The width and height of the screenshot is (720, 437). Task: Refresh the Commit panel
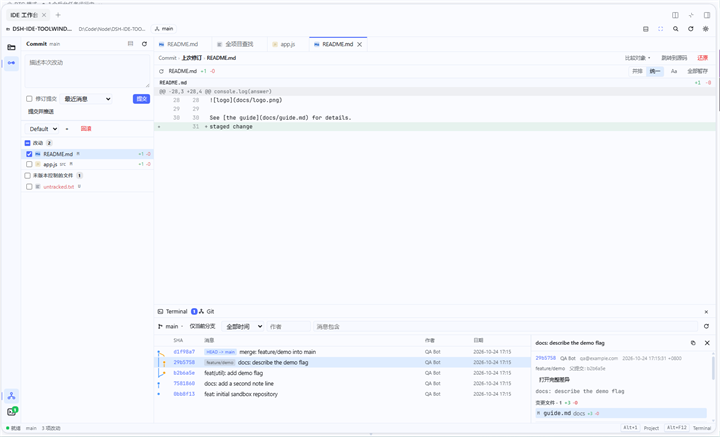click(x=144, y=44)
